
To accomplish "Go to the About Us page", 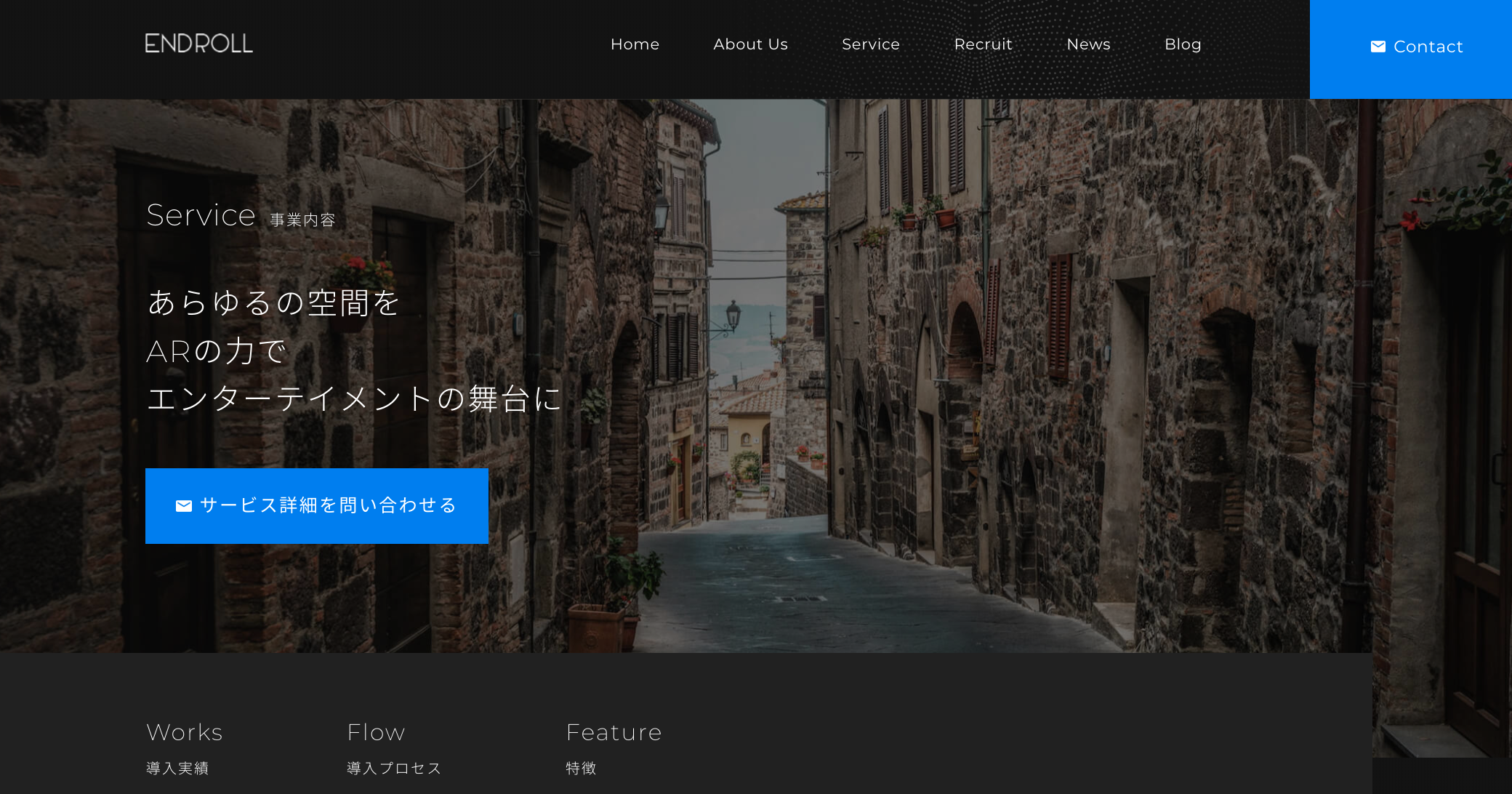I will pos(750,44).
